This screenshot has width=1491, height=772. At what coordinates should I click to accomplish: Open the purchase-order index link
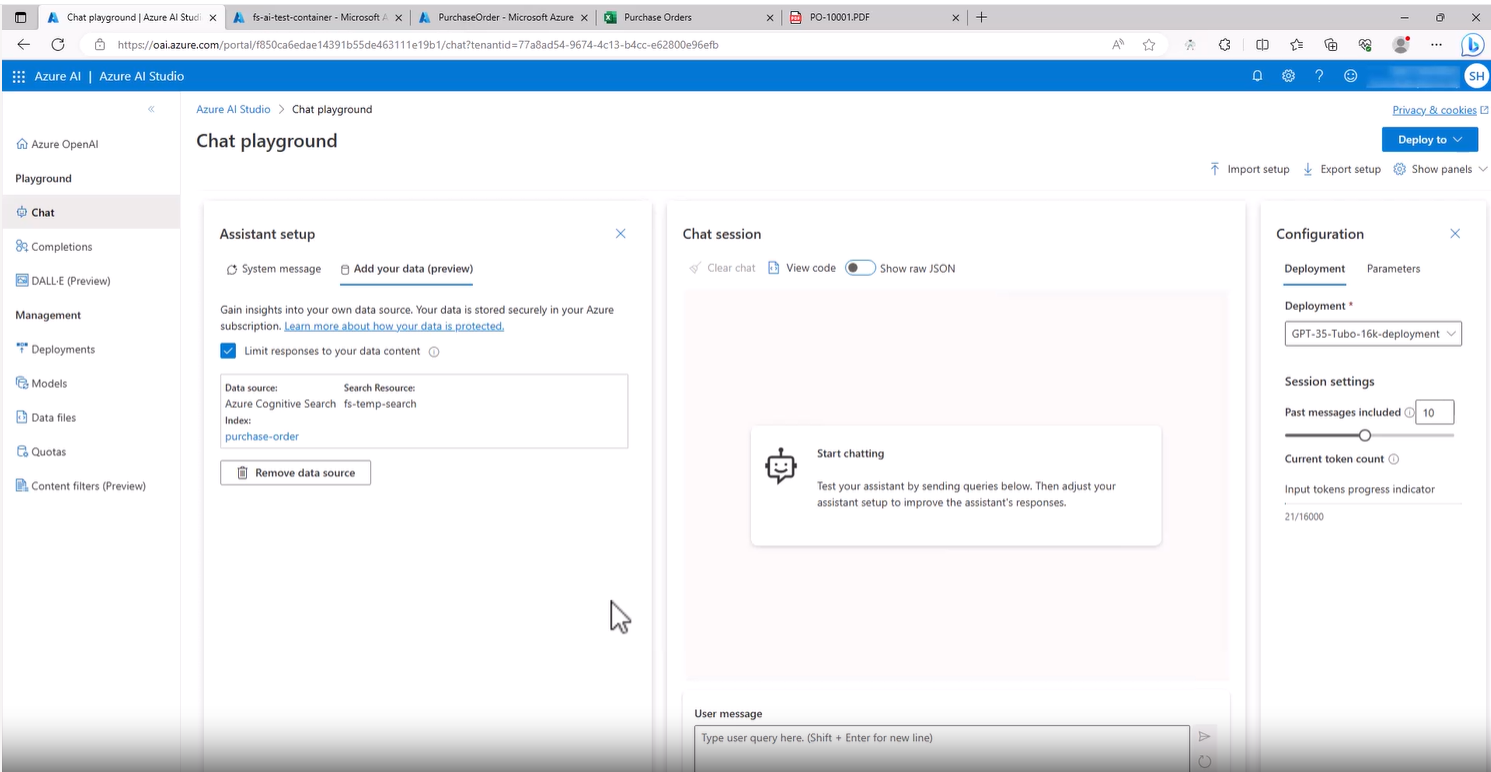[x=261, y=436]
